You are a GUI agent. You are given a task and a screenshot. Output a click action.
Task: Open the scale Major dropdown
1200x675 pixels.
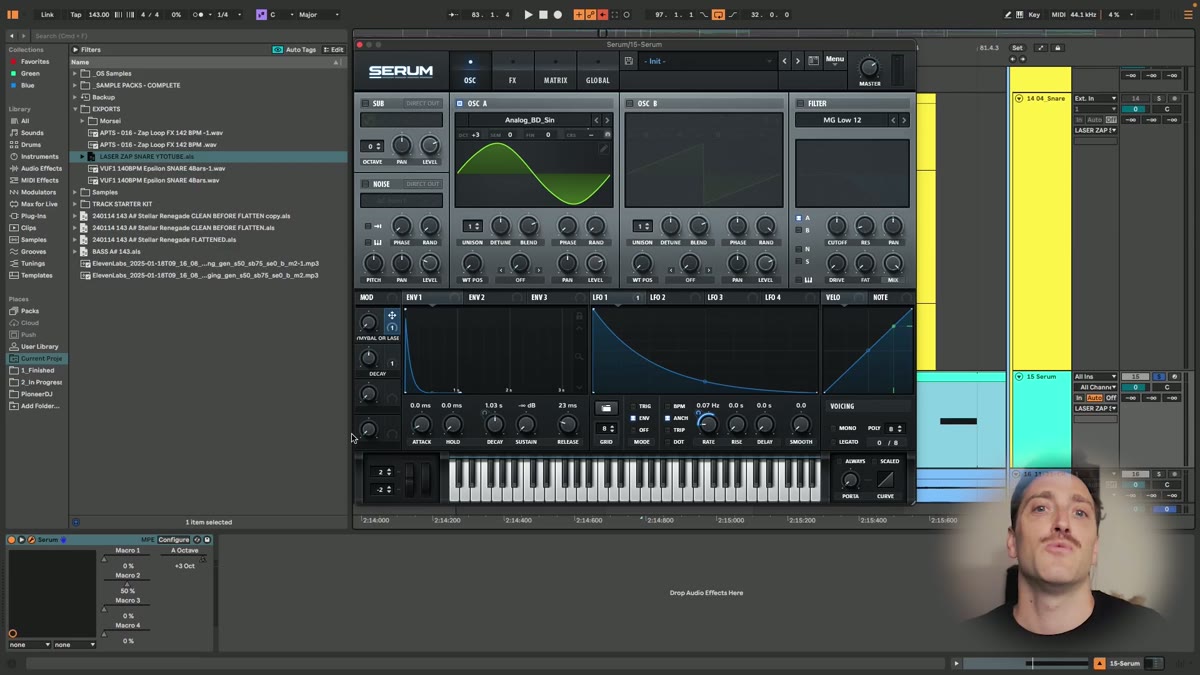tap(319, 15)
